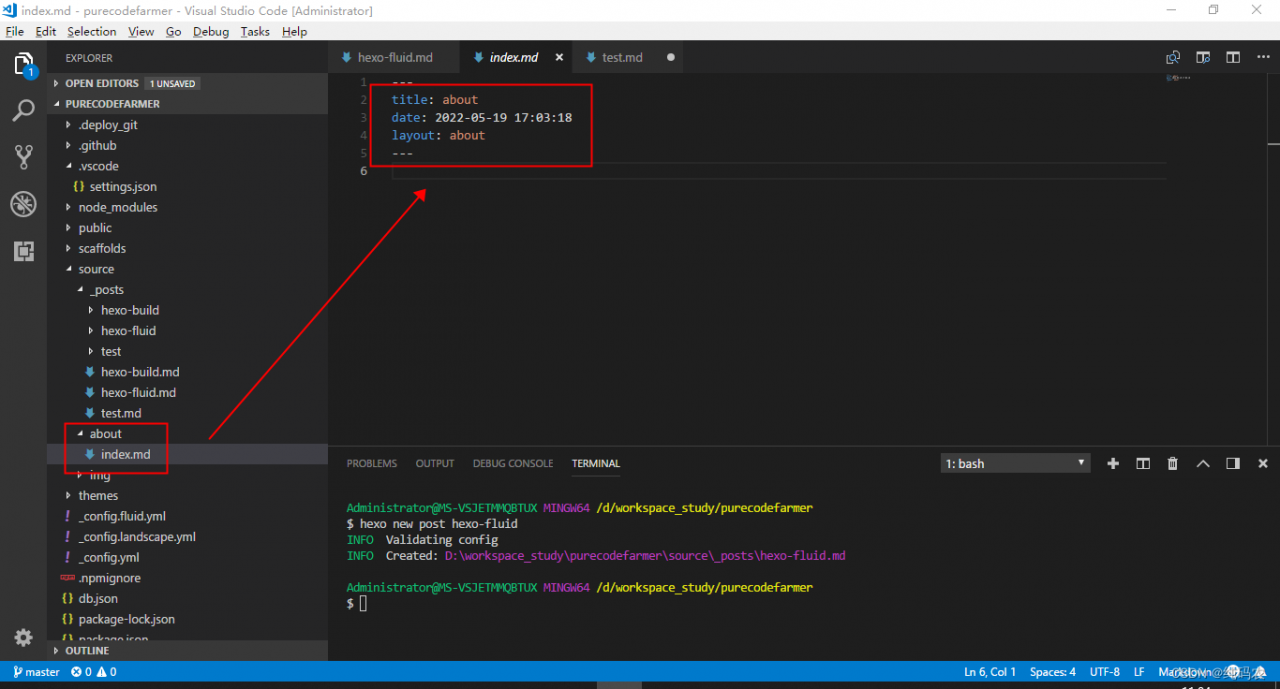This screenshot has height=689, width=1280.
Task: Open the Explorer view in activity bar
Action: pos(24,65)
